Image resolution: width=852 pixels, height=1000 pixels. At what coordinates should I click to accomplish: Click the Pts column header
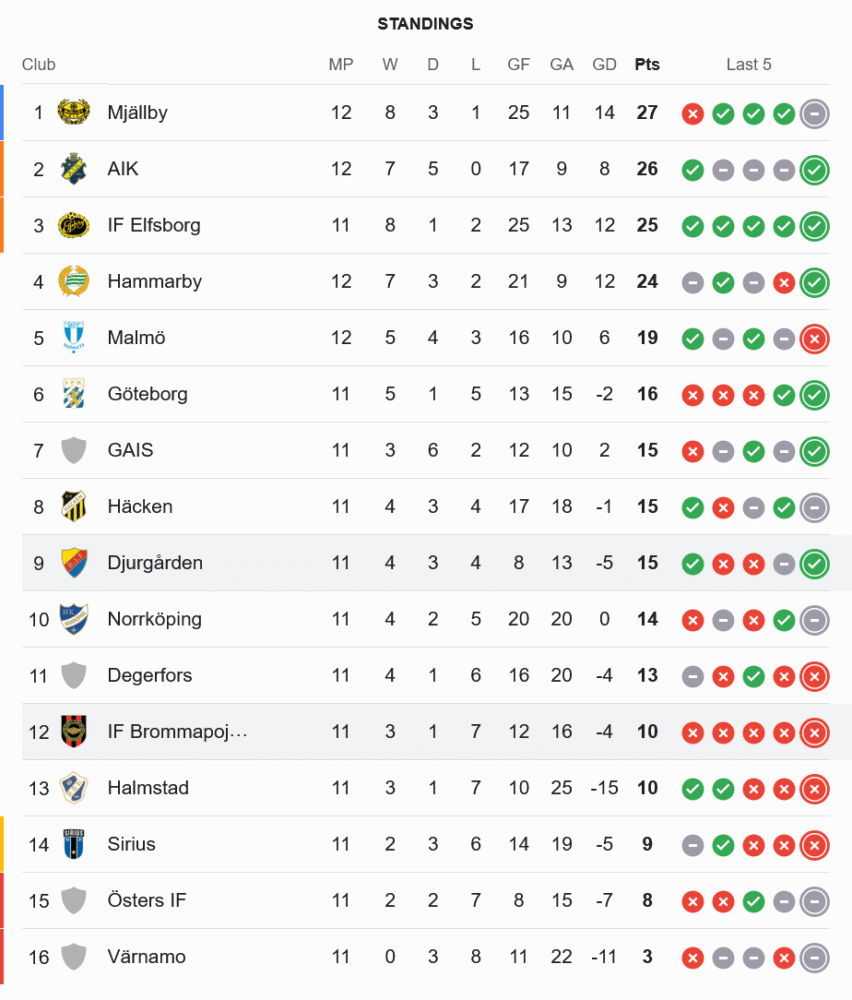point(647,64)
